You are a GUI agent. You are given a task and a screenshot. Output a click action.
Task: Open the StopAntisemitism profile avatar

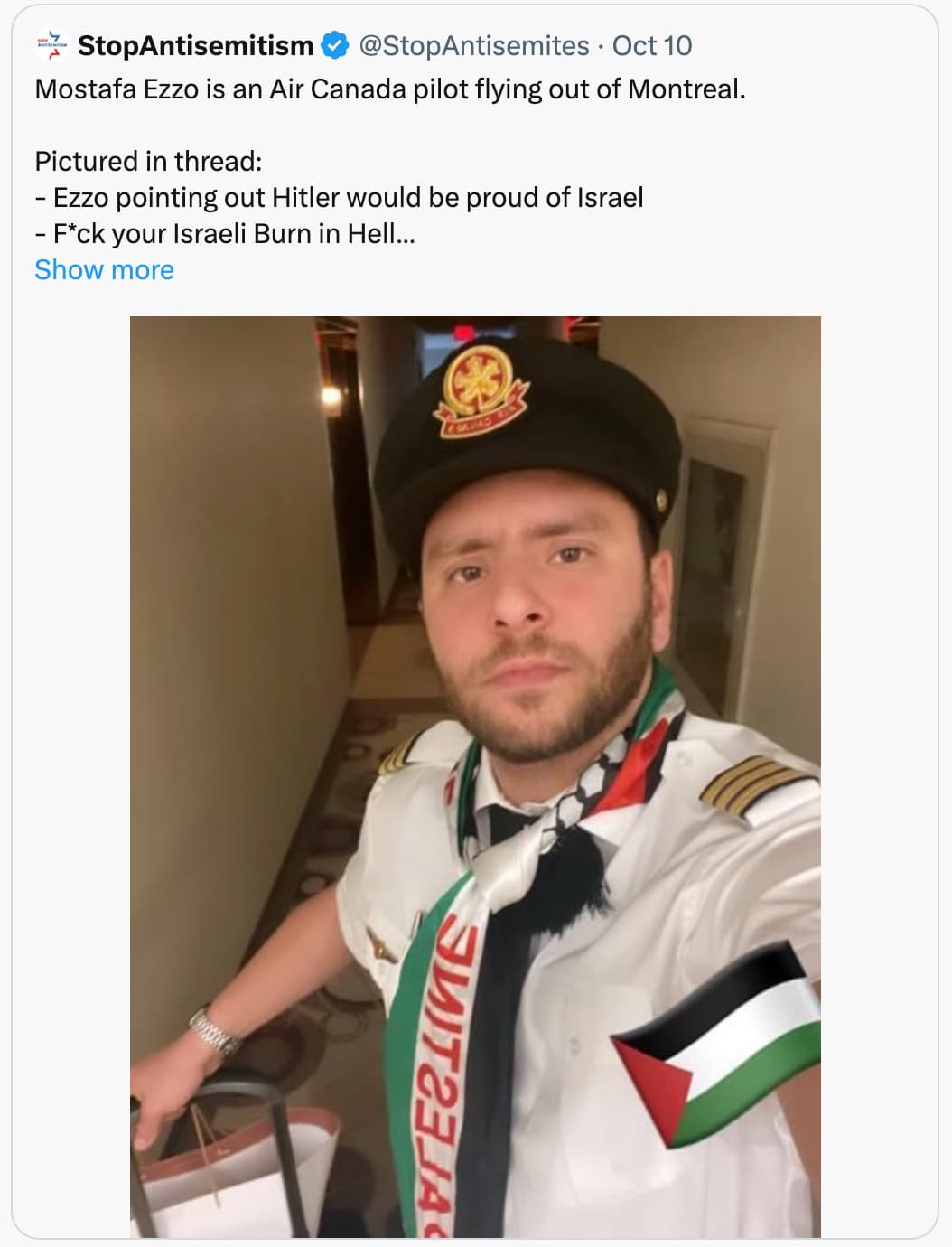[51, 45]
